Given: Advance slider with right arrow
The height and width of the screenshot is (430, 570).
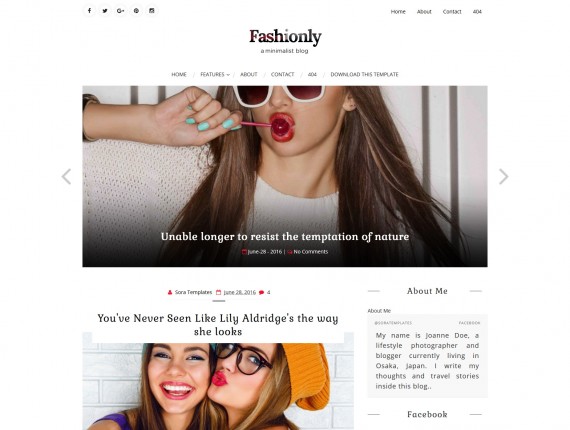Looking at the screenshot, I should click(503, 177).
